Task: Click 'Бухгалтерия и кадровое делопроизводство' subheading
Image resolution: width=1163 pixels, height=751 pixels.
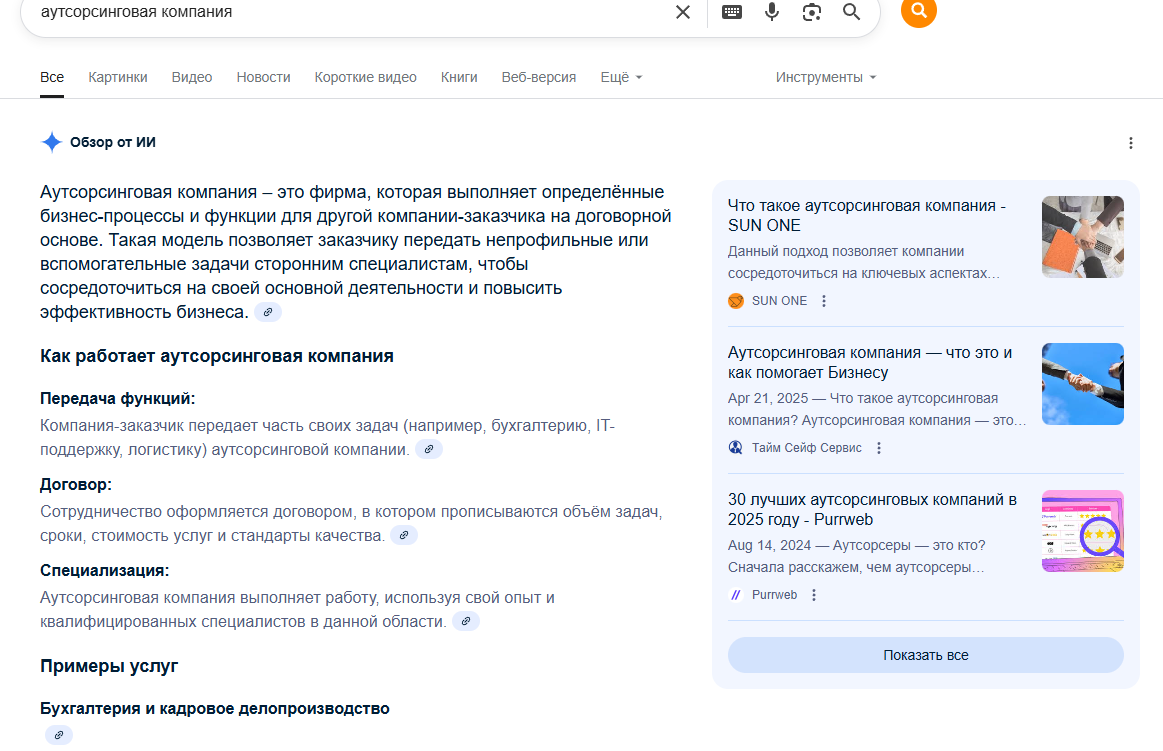Action: [214, 709]
